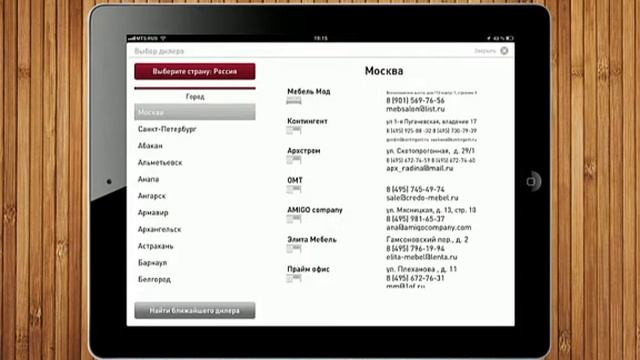Click the map icon under Мебель Мод
The height and width of the screenshot is (360, 640).
294,100
